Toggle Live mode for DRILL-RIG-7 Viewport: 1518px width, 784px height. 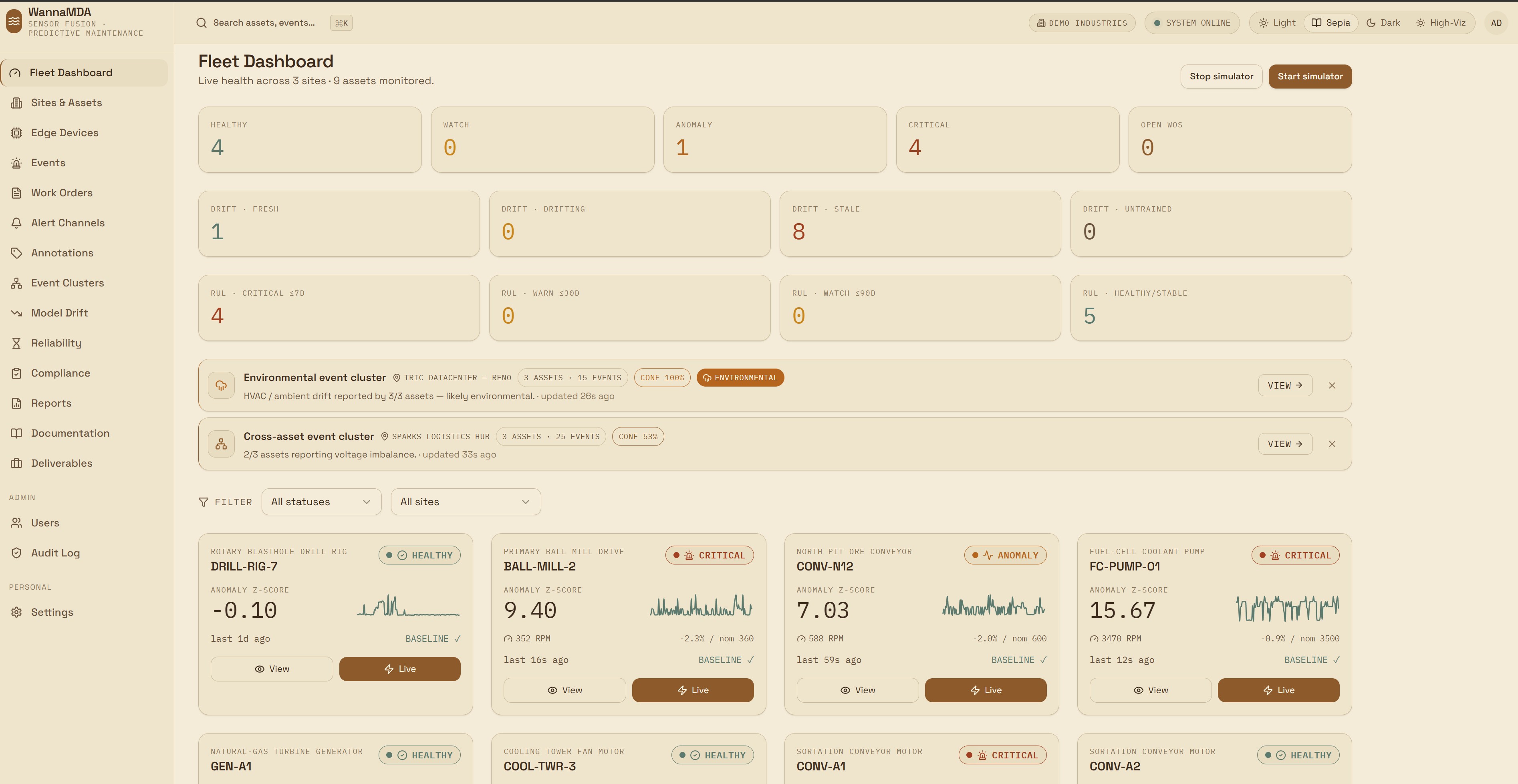click(x=399, y=669)
